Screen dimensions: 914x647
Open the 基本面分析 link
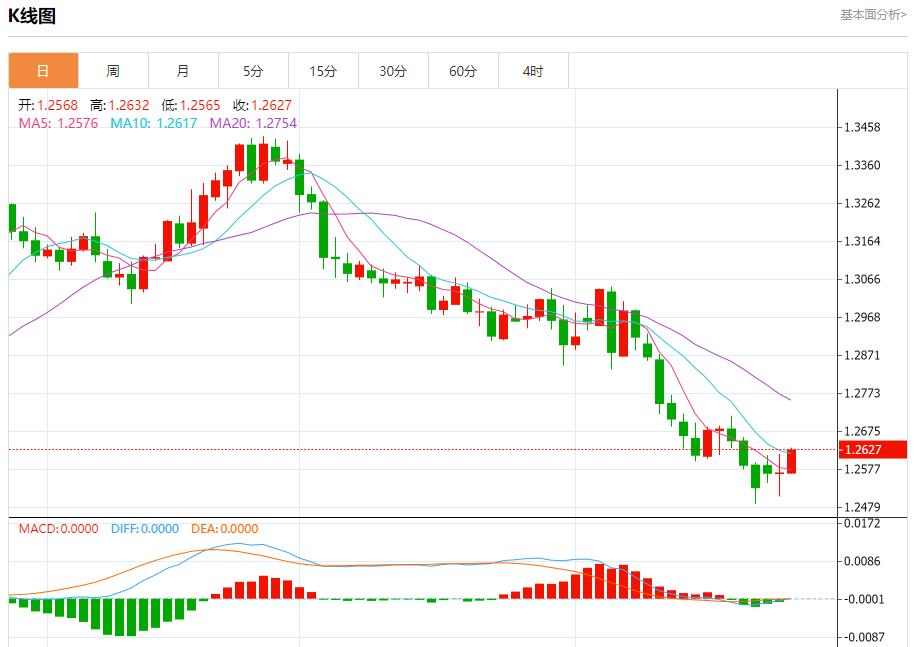tap(873, 15)
